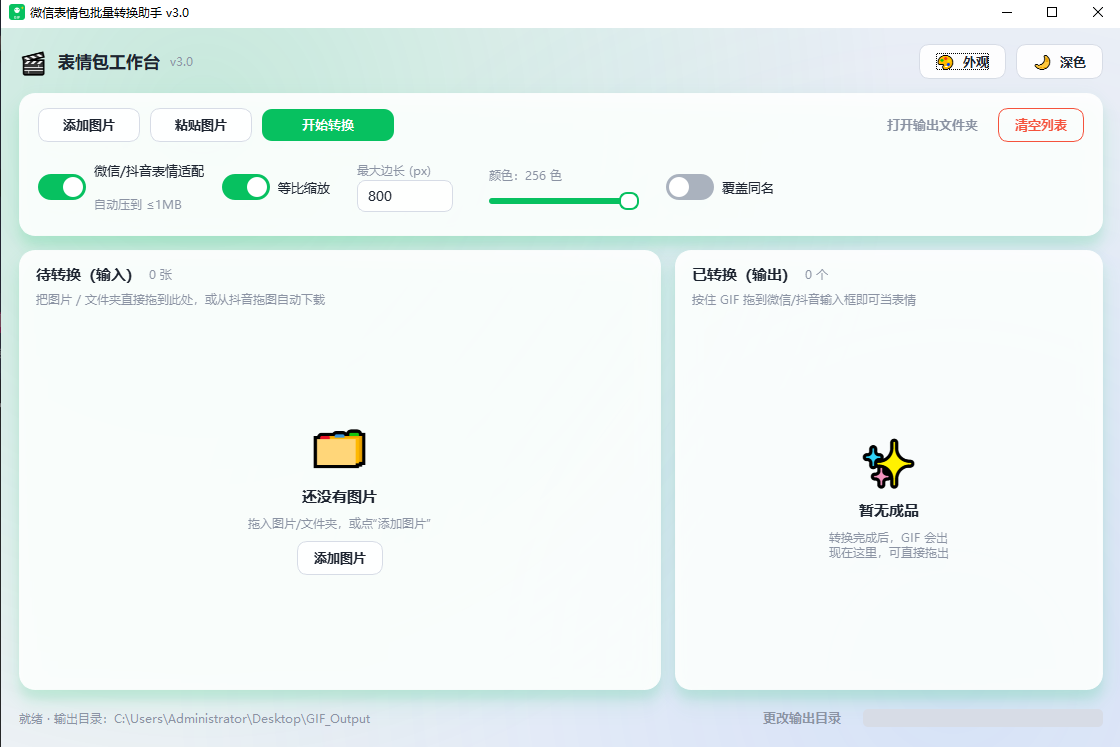Click the moon icon for 深色 mode
The height and width of the screenshot is (747, 1120).
[x=1042, y=62]
